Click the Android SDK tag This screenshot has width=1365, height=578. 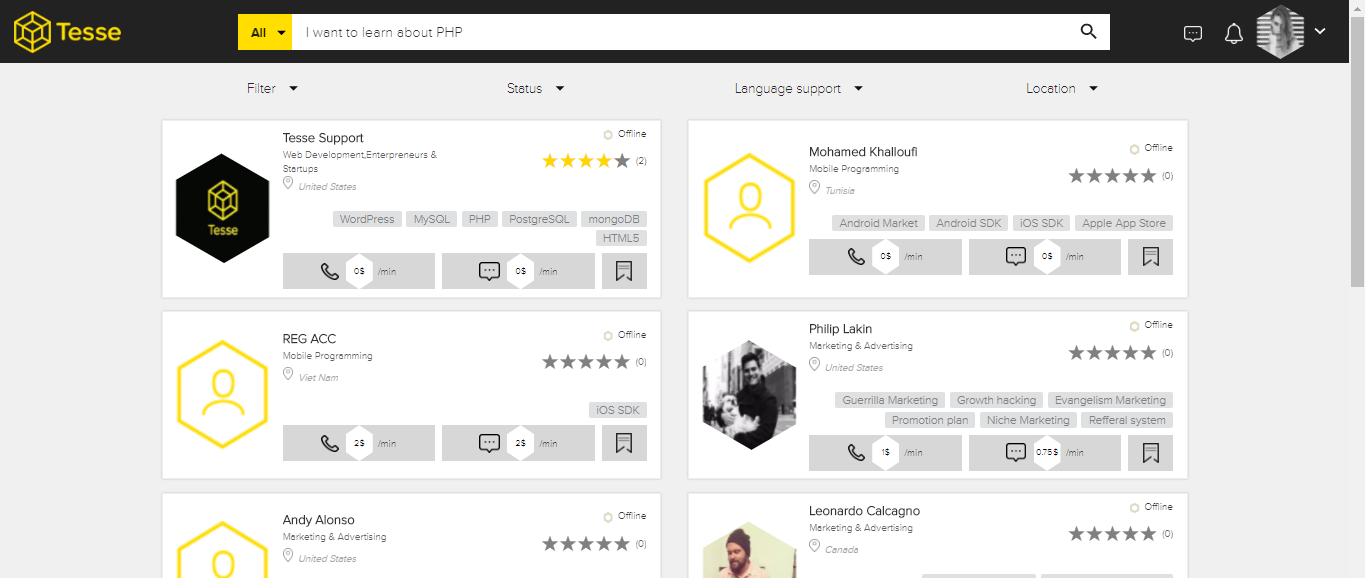point(969,223)
